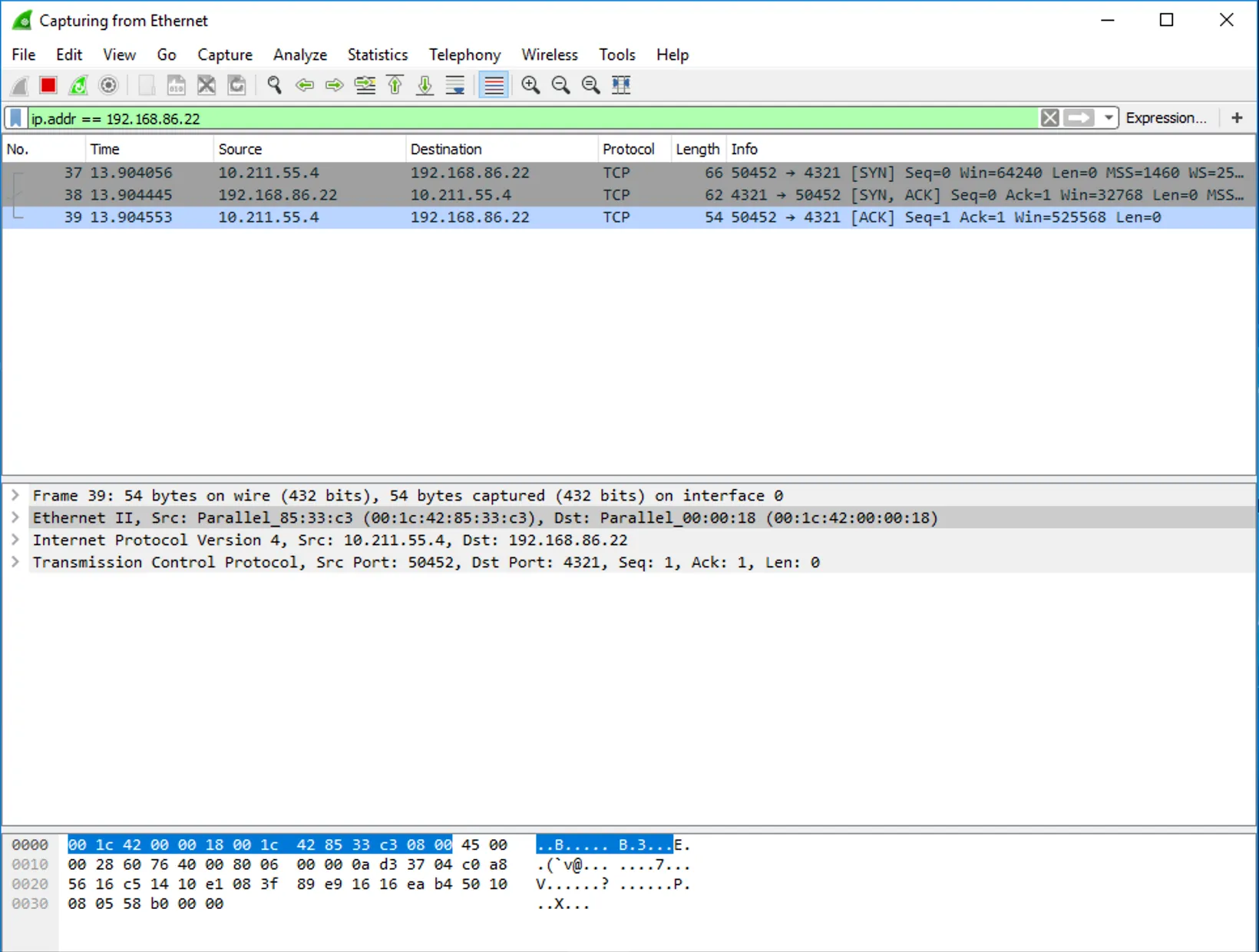Close this capture file toolbar icon

tap(207, 85)
